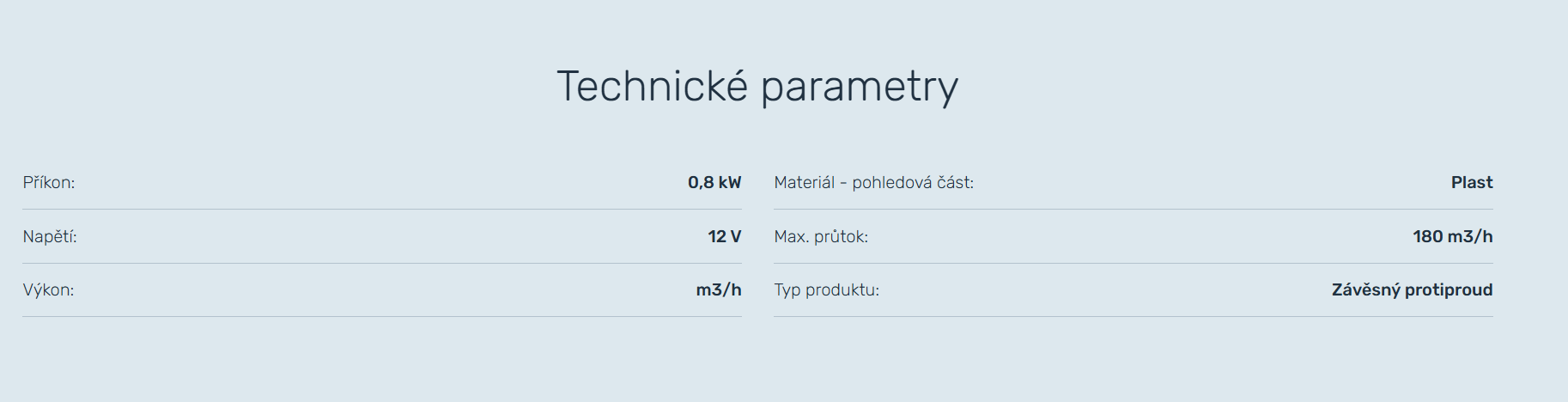Click the divider line under the Výkon row
1568x402 pixels.
[382, 317]
